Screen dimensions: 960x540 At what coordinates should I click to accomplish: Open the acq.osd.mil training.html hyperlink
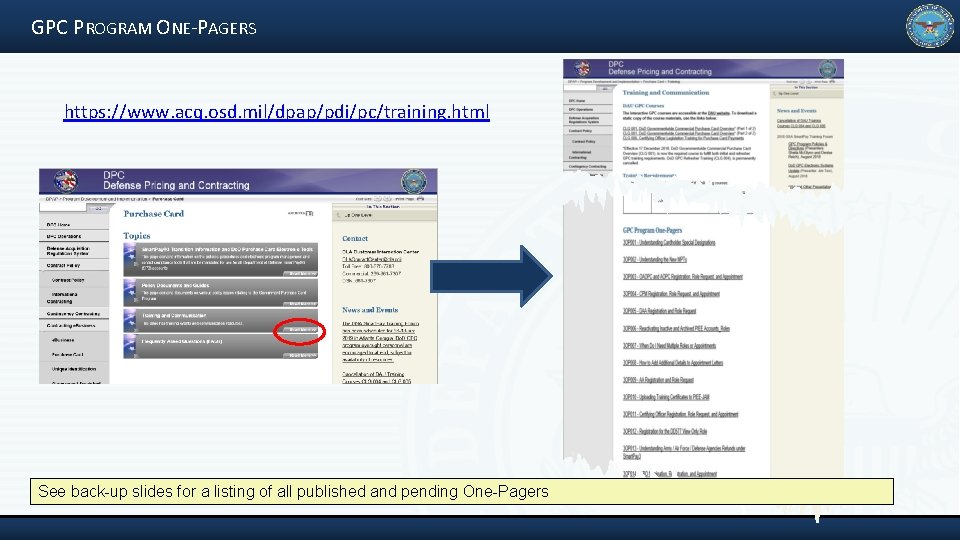[x=277, y=111]
